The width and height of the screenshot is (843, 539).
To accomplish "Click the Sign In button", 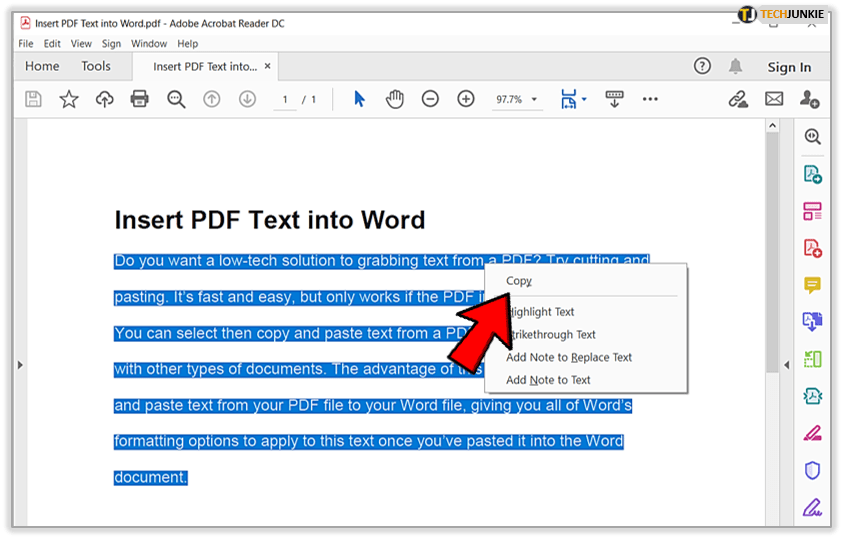I will point(789,67).
